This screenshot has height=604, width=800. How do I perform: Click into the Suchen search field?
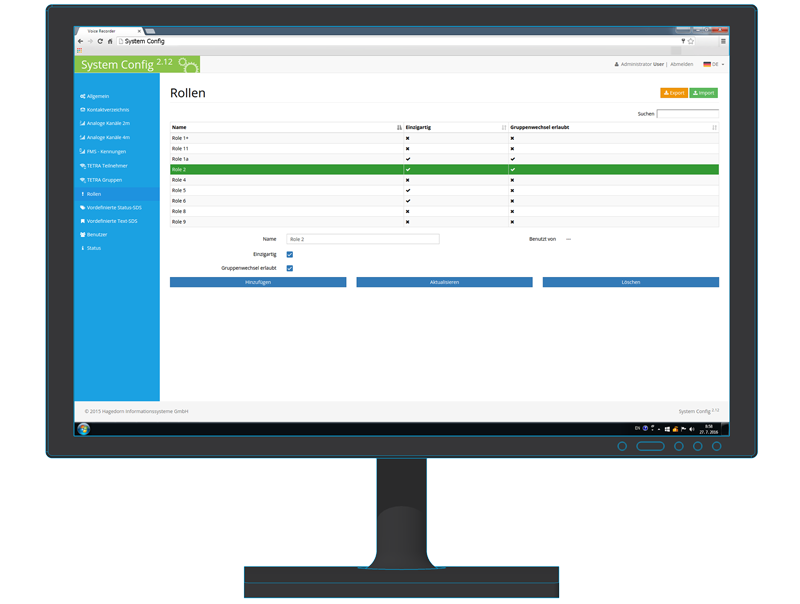pos(687,114)
